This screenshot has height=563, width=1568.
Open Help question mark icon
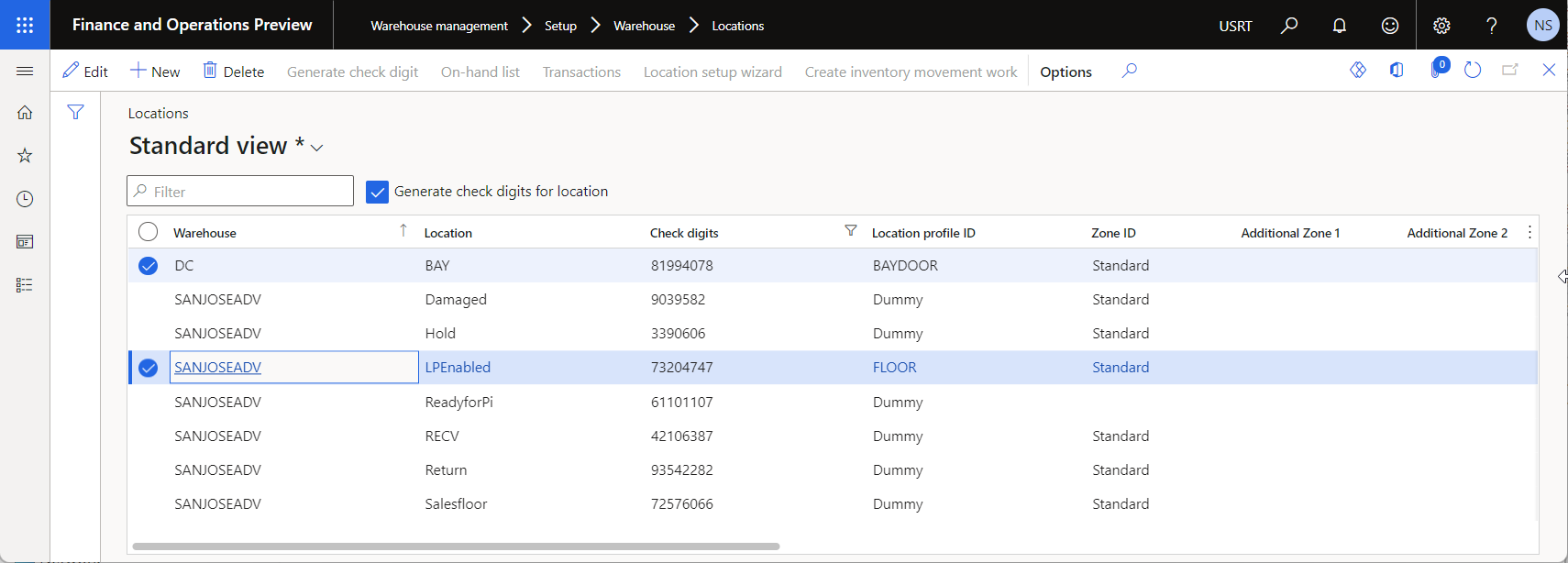pos(1492,25)
